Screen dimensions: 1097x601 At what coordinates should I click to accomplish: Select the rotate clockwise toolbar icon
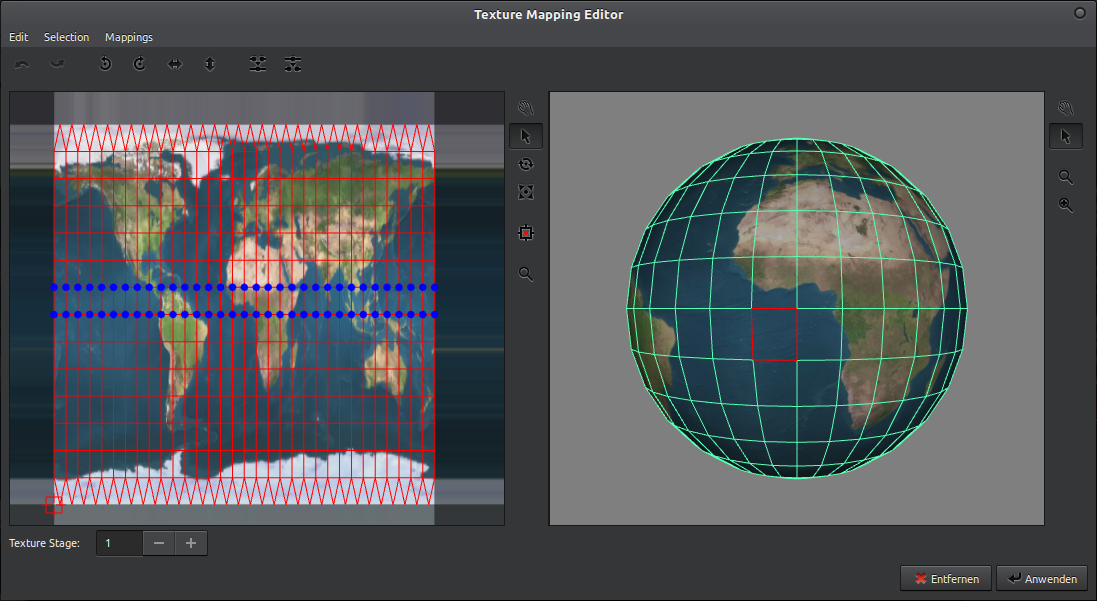140,63
